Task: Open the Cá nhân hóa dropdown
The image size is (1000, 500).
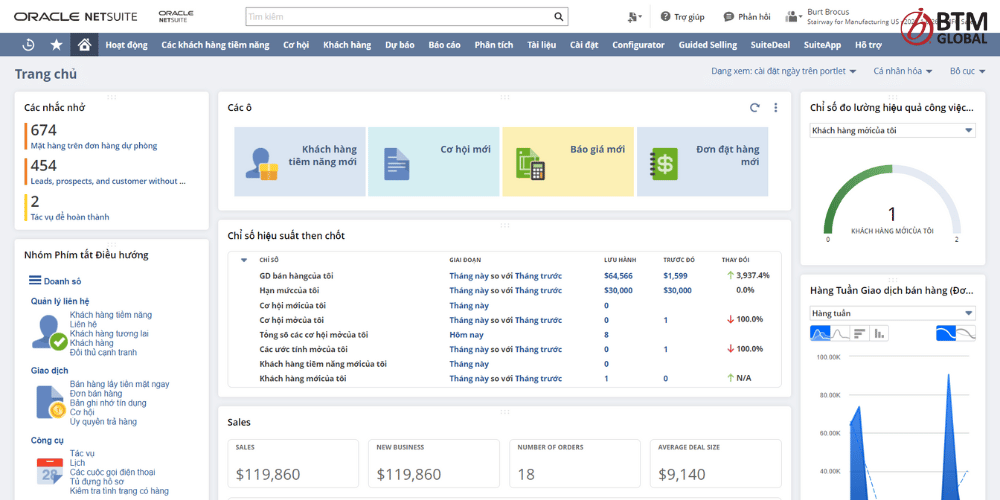Action: (x=902, y=71)
